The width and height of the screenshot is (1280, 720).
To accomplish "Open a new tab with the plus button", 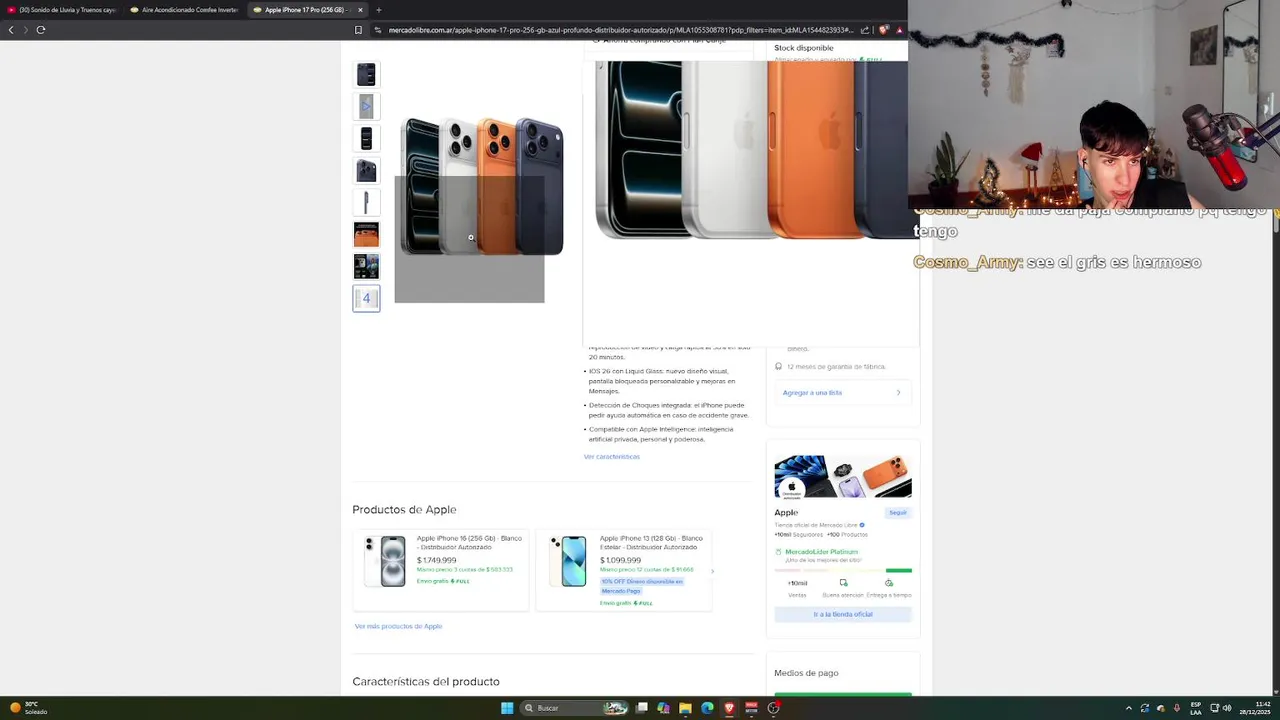I will pyautogui.click(x=378, y=10).
